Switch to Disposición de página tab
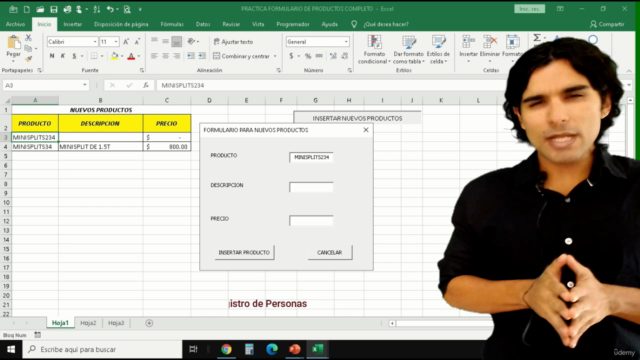Viewport: 640px width, 360px height. (121, 24)
